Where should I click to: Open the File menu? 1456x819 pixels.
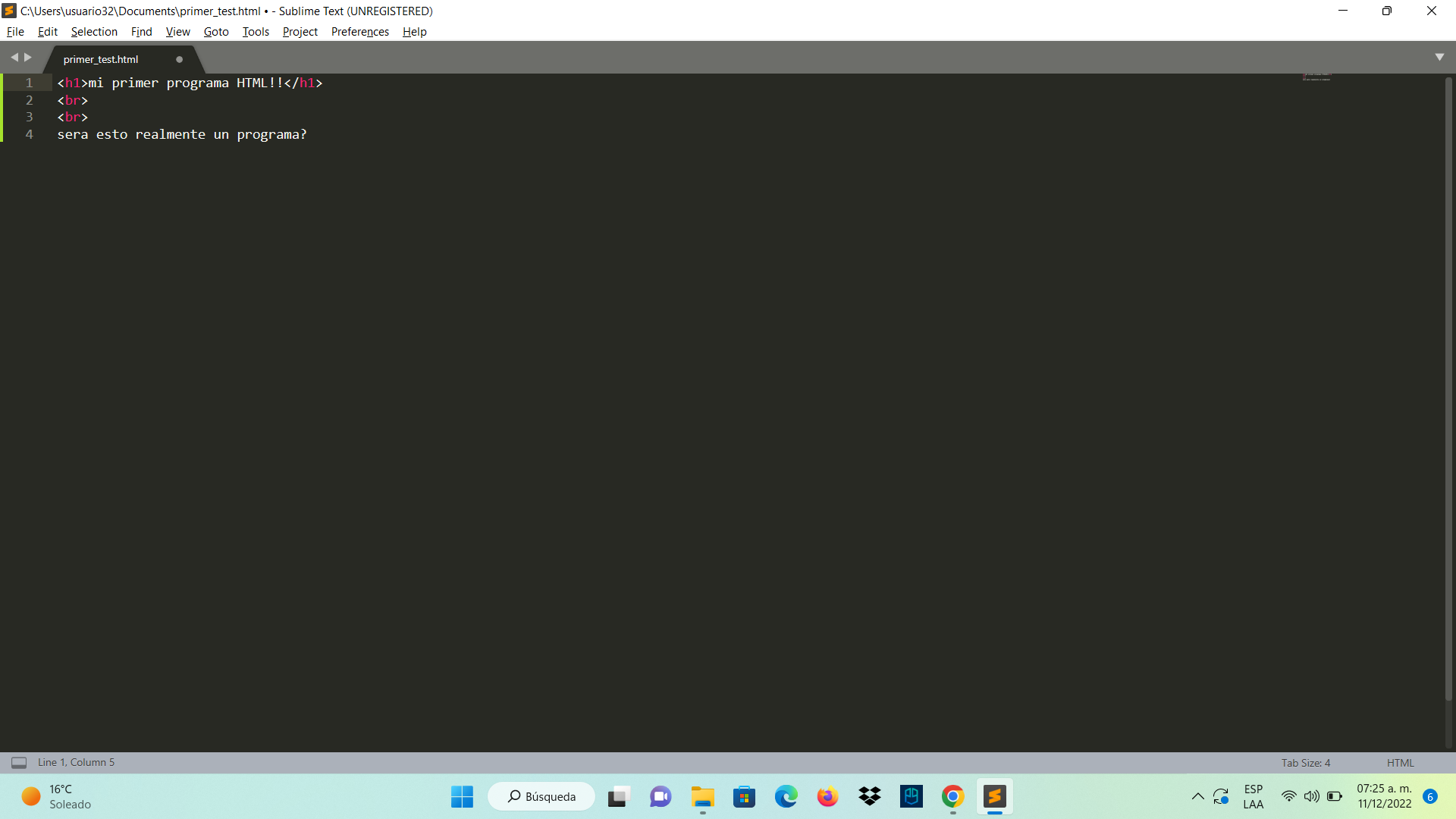[15, 32]
